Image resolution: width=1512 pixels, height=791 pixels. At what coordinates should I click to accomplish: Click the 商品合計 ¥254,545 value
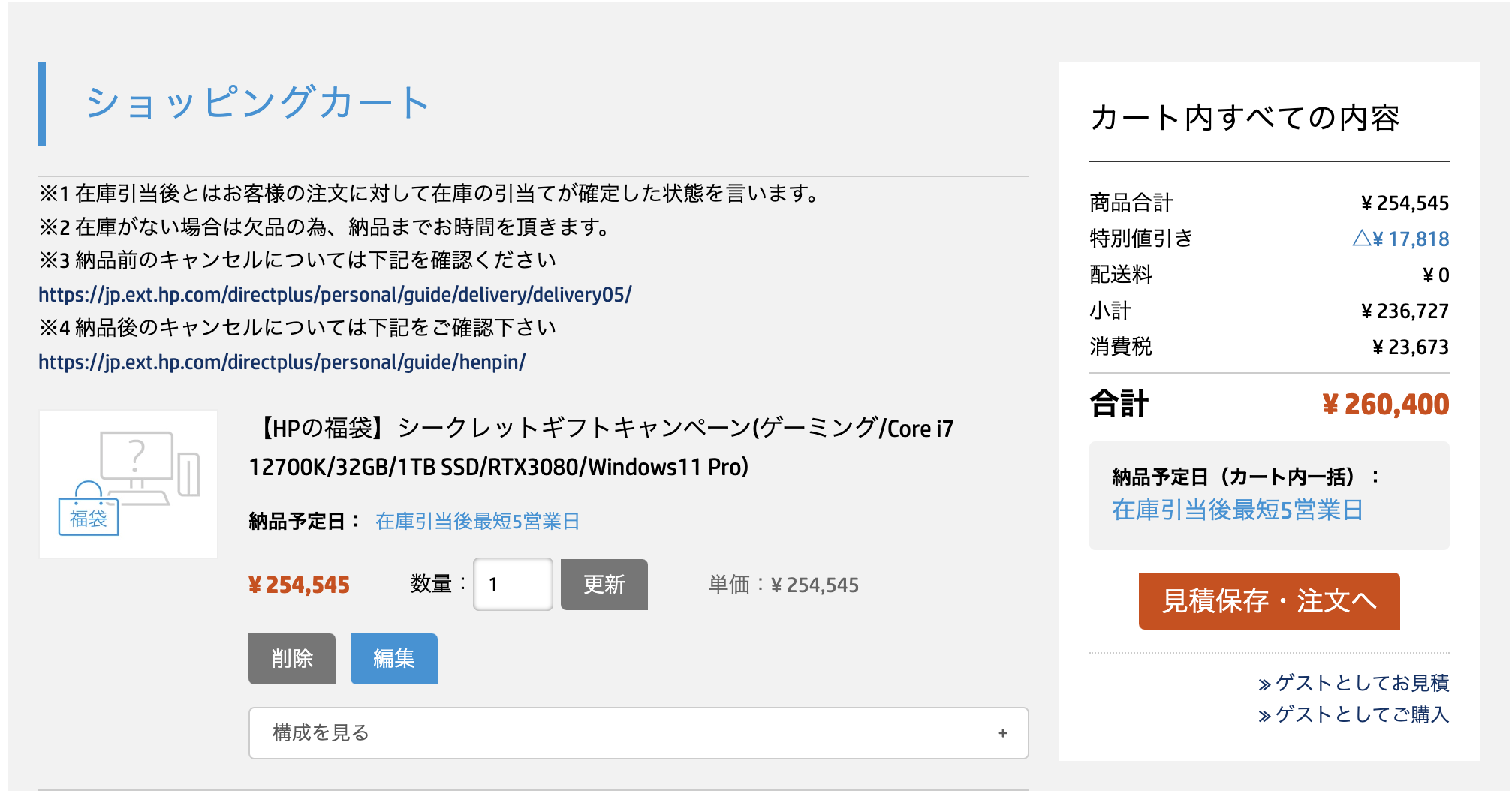(x=1405, y=203)
